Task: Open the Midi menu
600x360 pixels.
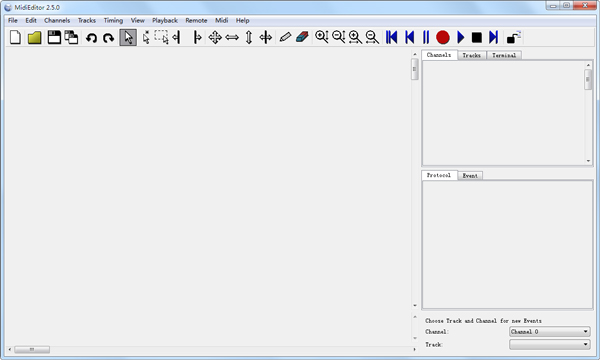Action: point(222,21)
